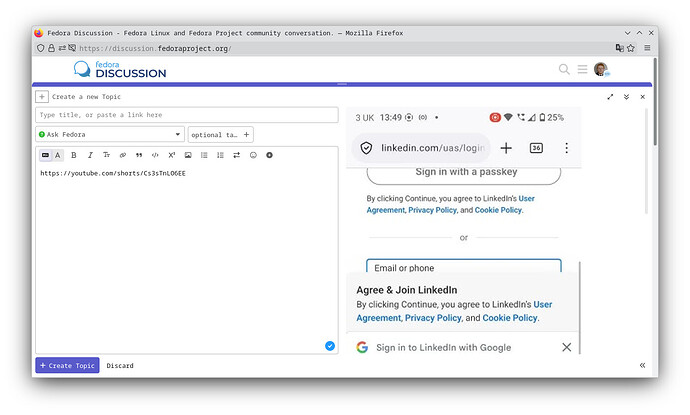
Task: Click the page vertical scrollbar
Action: click(x=655, y=101)
